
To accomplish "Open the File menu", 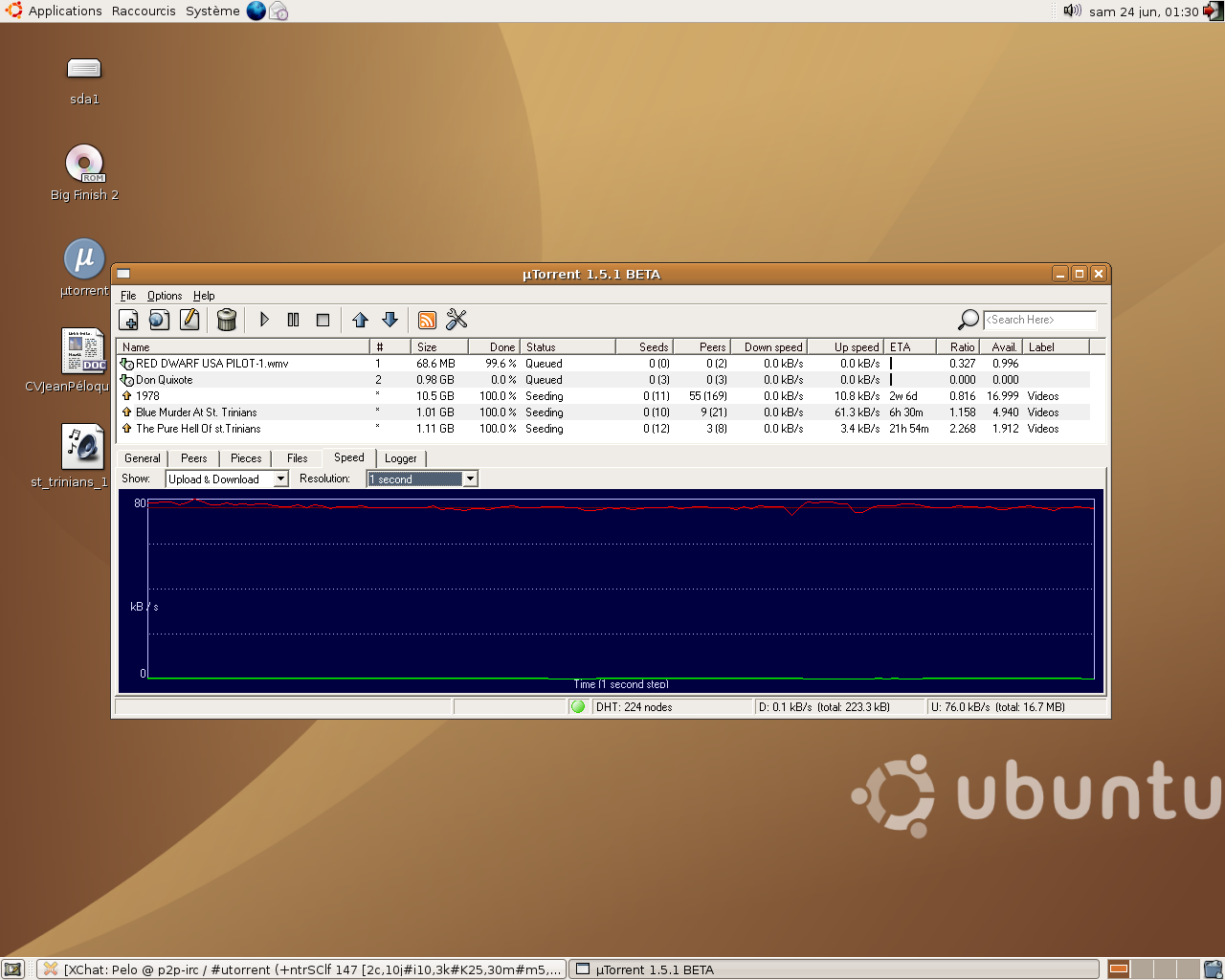I will (128, 296).
